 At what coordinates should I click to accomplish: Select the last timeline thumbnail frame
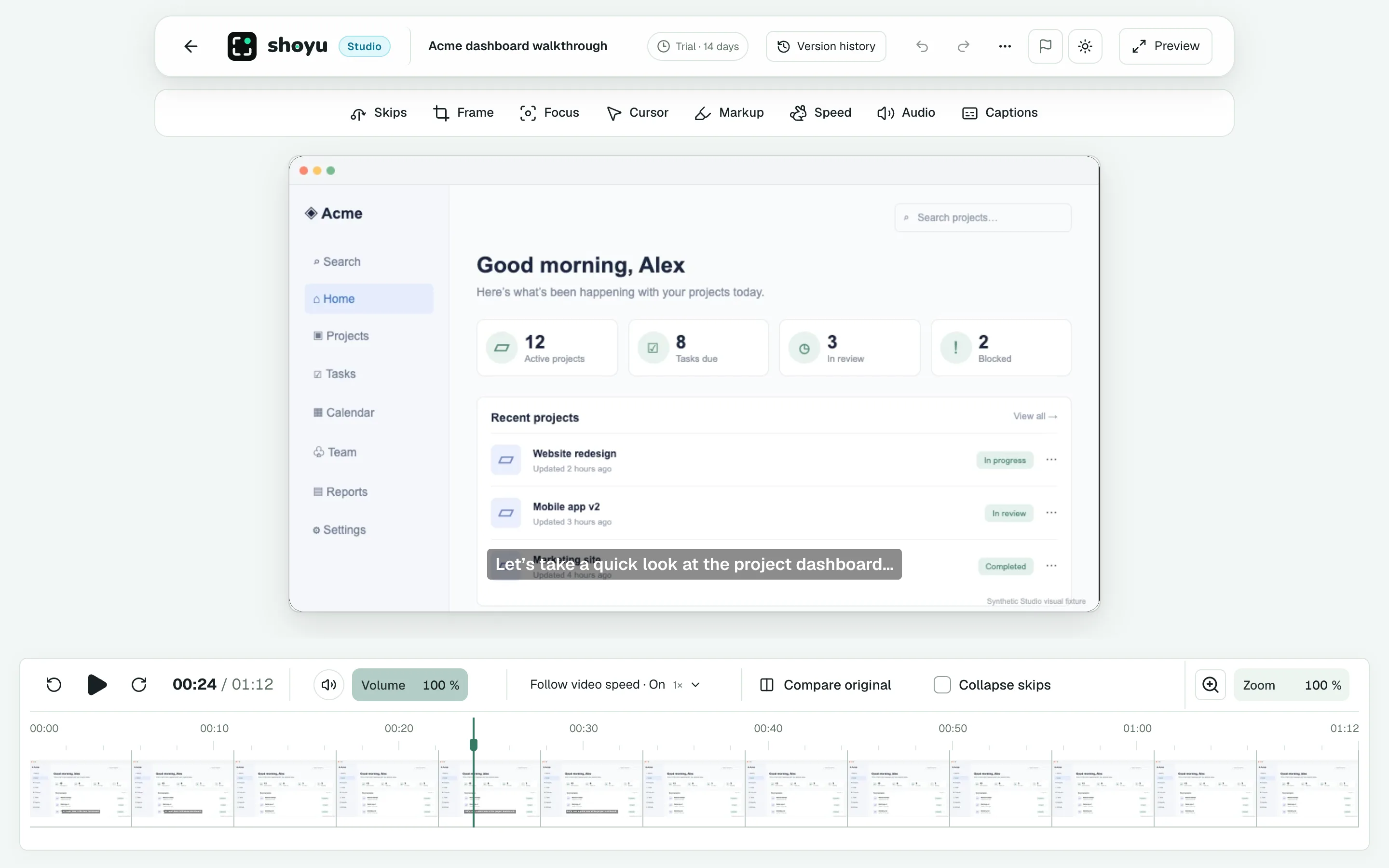coord(1307,788)
